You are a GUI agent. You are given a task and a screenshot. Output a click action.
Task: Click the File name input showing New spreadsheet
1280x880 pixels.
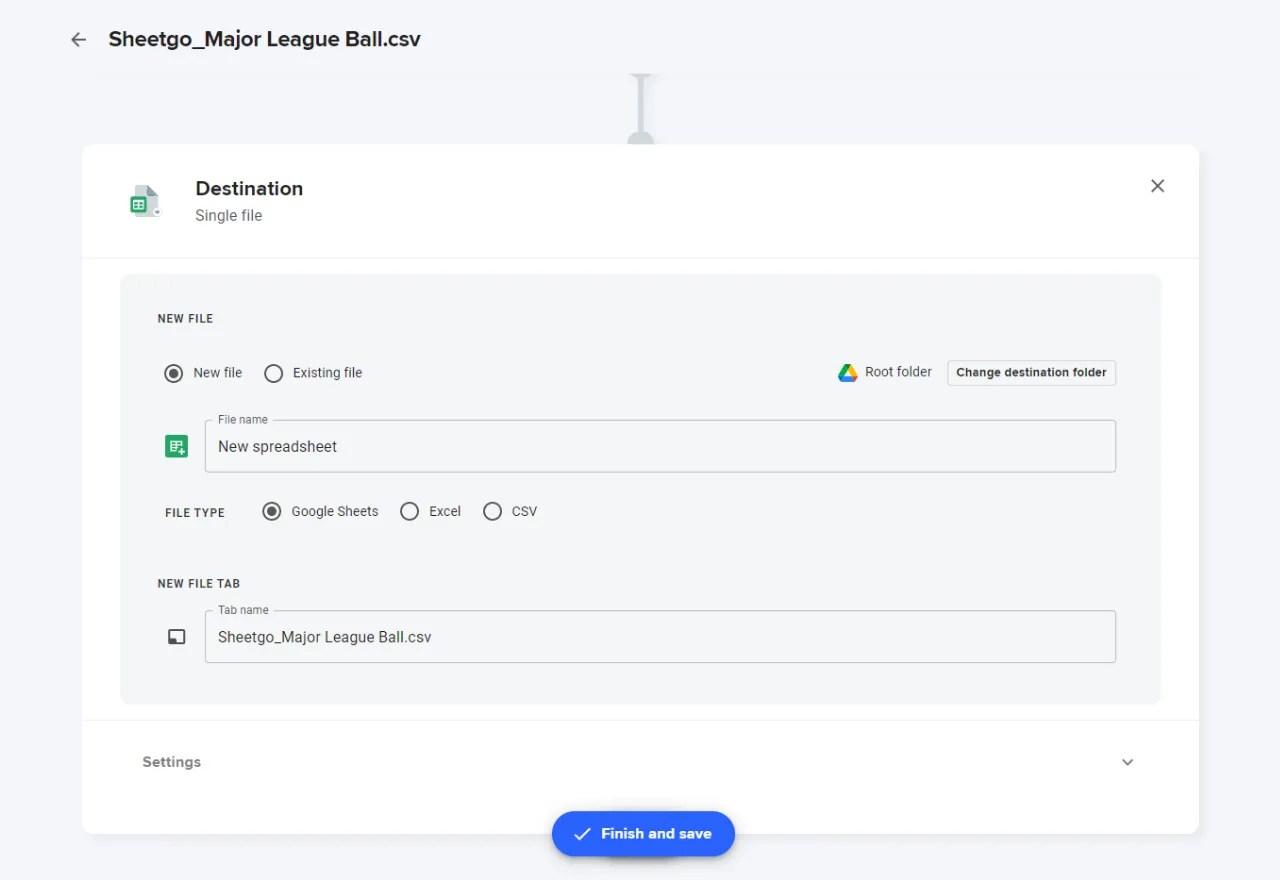(x=660, y=446)
